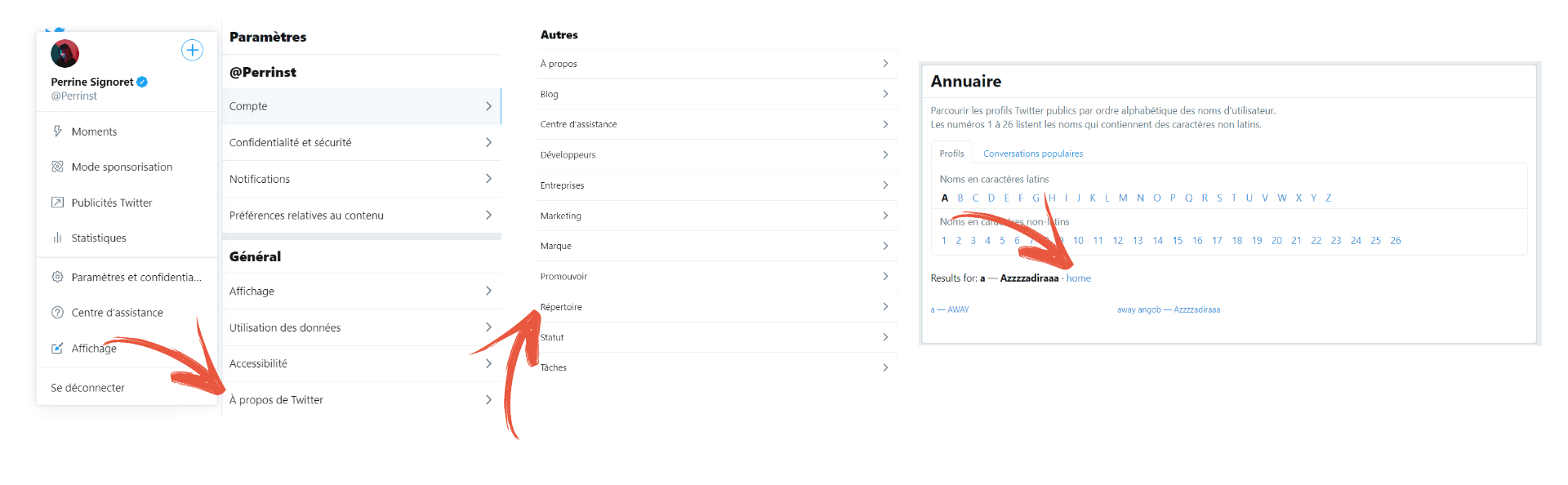The image size is (1568, 485).
Task: Open number 26 in non-Latin names
Action: pyautogui.click(x=1396, y=241)
